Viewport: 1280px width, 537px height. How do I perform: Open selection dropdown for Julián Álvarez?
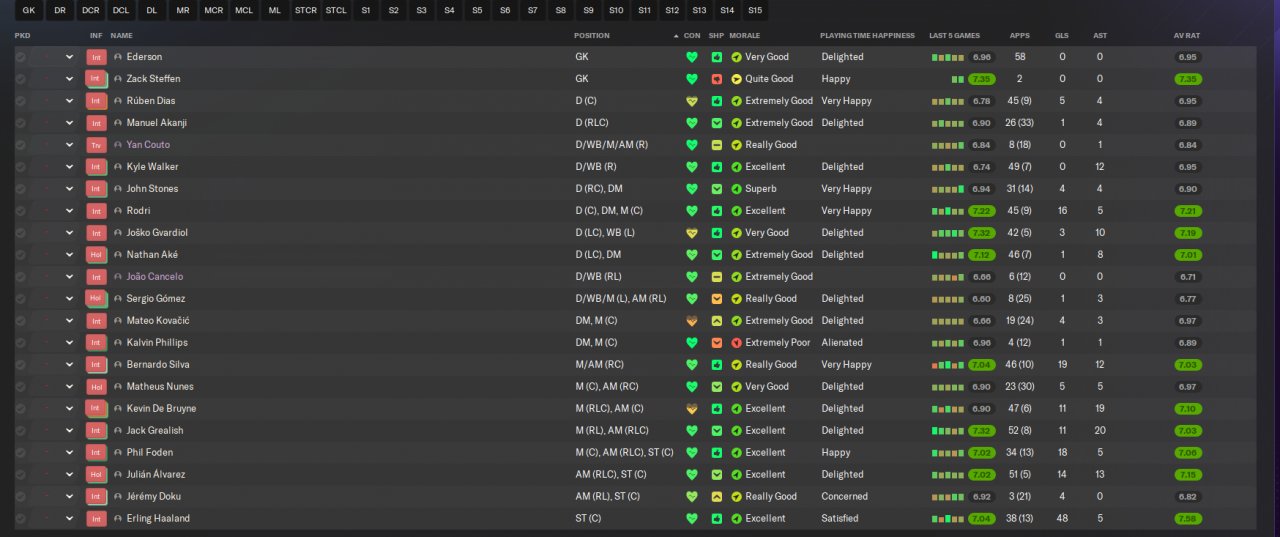[x=69, y=475]
